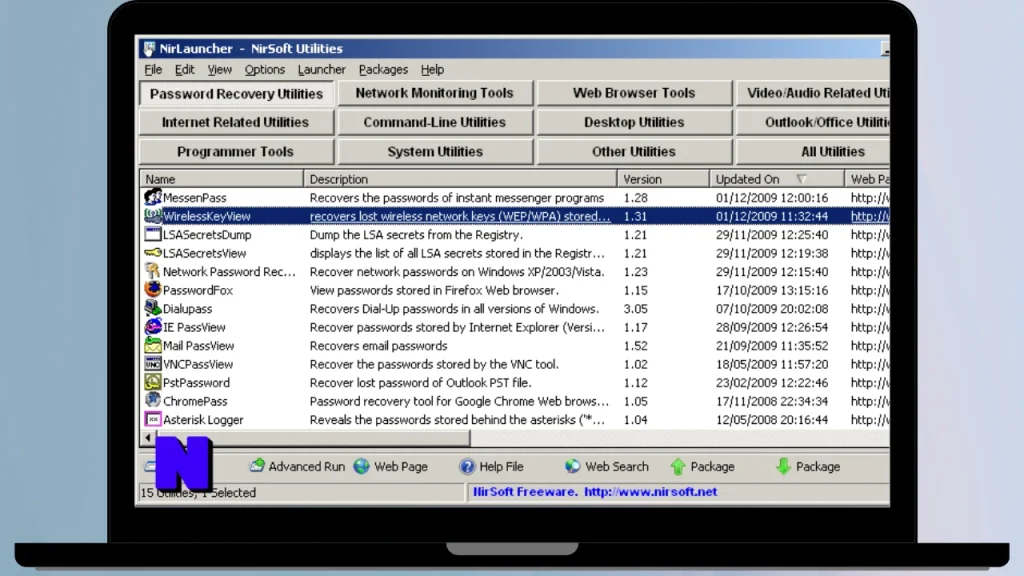Click the green down-arrow Package icon
The image size is (1024, 576).
point(783,466)
